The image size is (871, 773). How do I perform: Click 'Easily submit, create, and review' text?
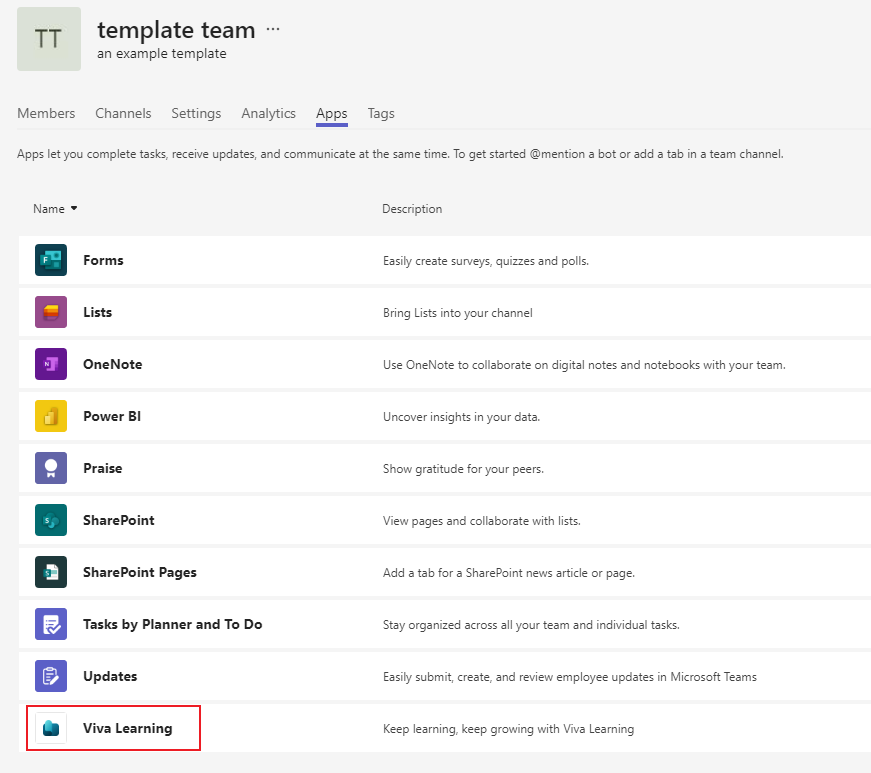coord(570,677)
